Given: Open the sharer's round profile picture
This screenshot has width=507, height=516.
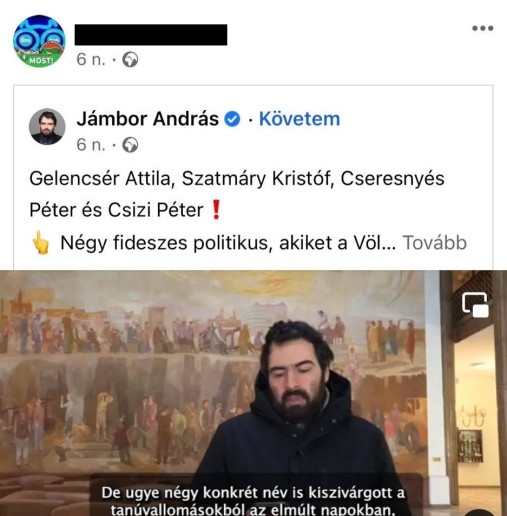Looking at the screenshot, I should tap(39, 41).
